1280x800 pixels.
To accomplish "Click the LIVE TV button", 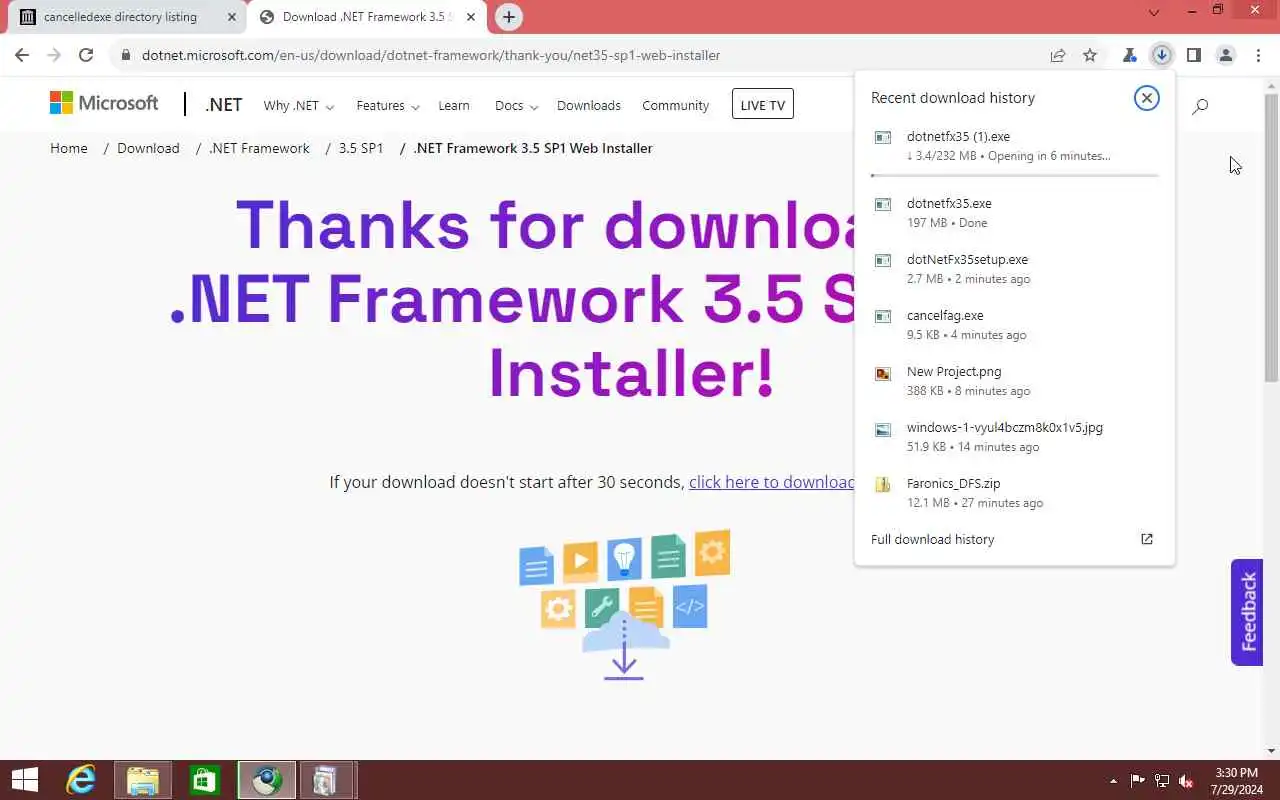I will coord(763,104).
